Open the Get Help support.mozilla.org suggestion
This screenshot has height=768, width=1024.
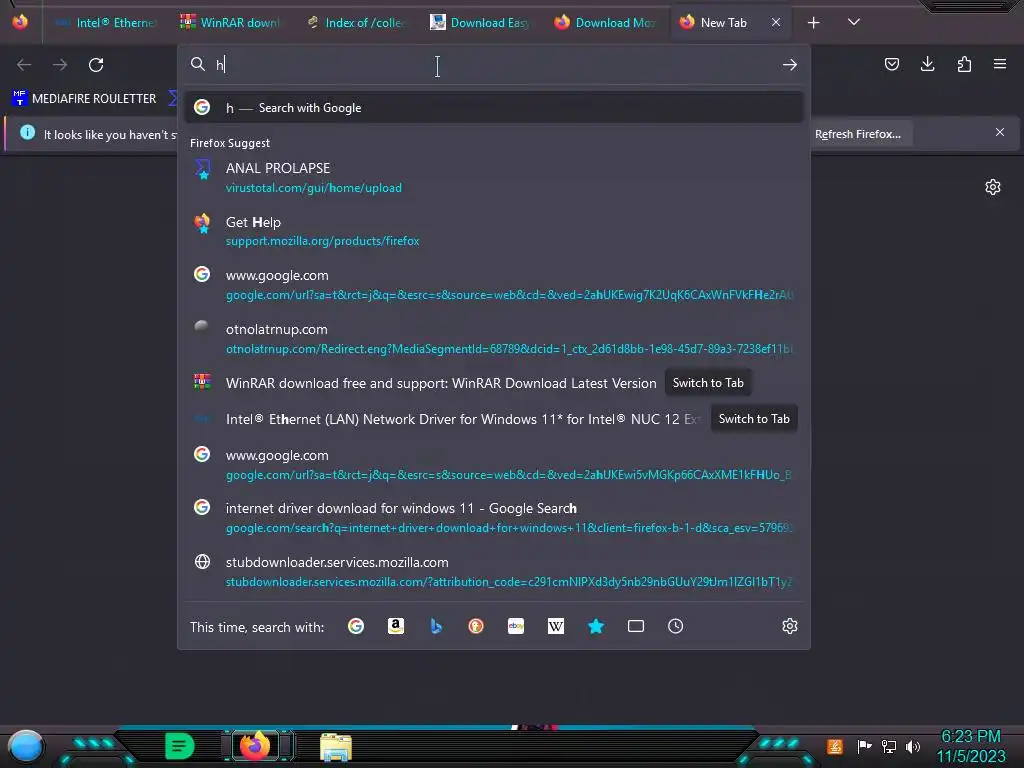pyautogui.click(x=494, y=231)
